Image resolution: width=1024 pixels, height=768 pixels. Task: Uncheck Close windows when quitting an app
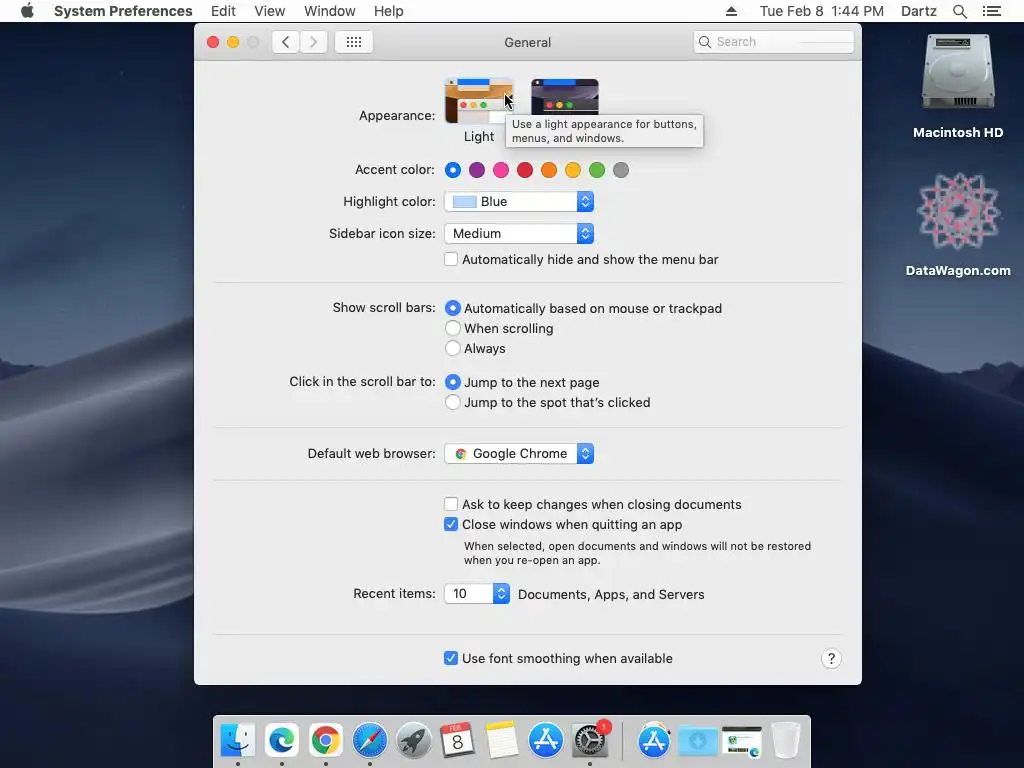(451, 524)
